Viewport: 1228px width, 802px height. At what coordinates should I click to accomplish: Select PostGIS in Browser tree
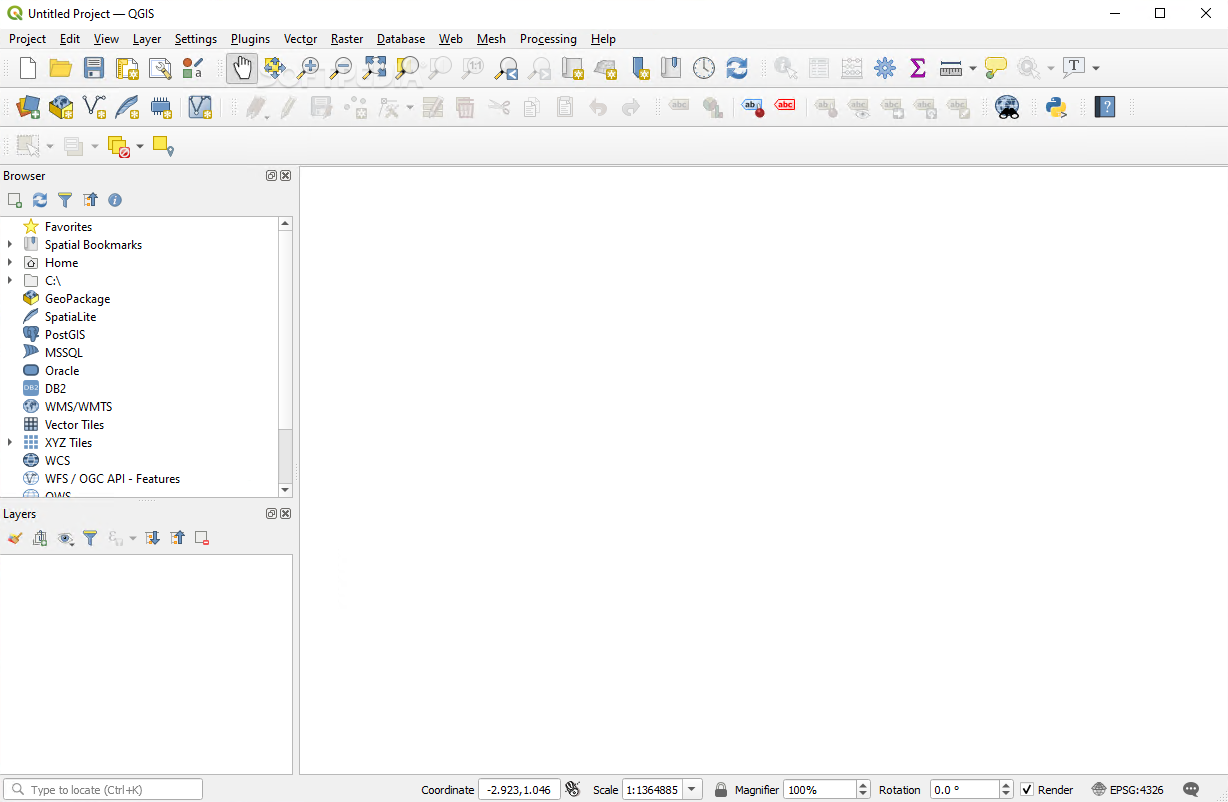(x=65, y=335)
